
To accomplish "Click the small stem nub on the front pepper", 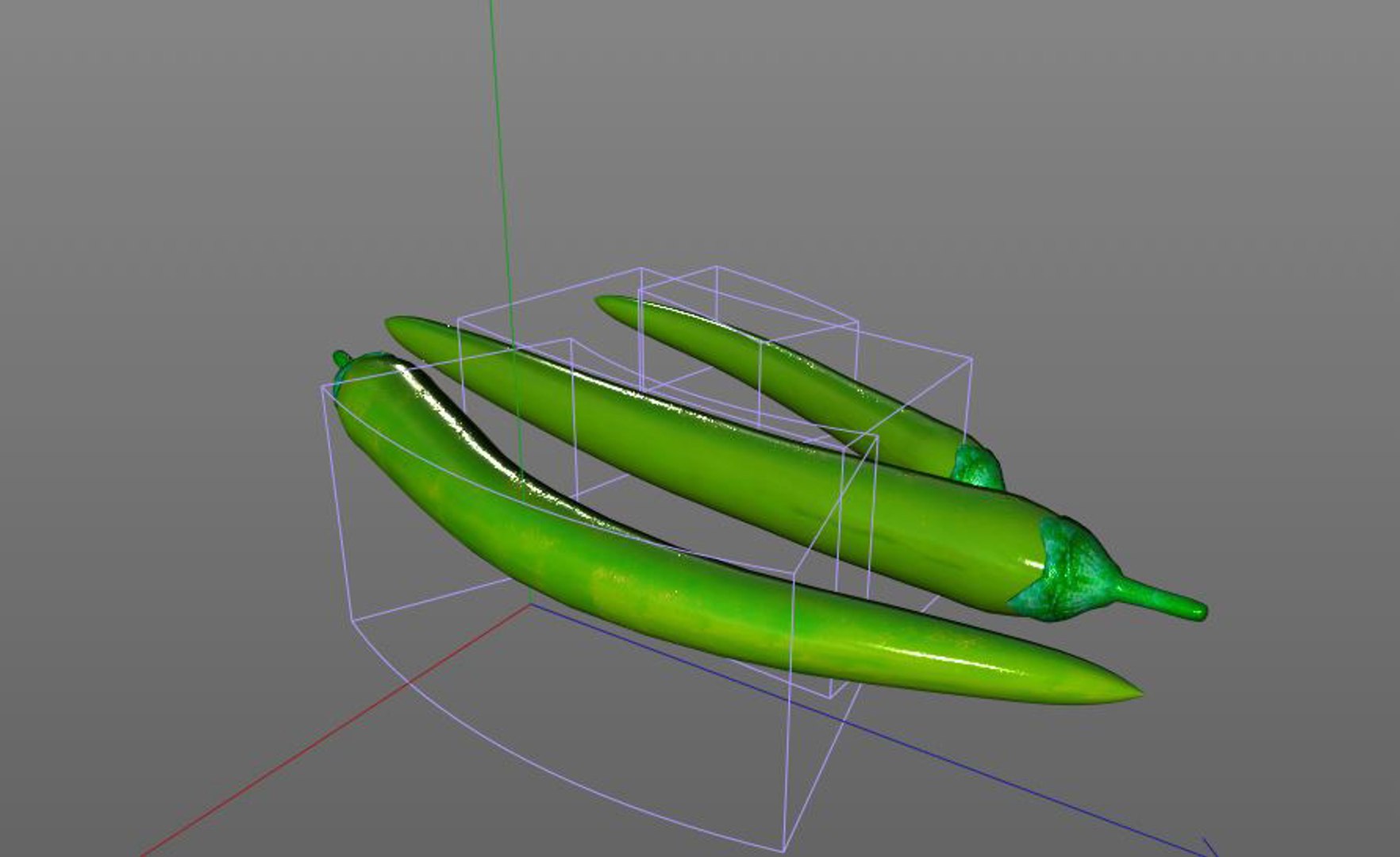I will click(341, 359).
